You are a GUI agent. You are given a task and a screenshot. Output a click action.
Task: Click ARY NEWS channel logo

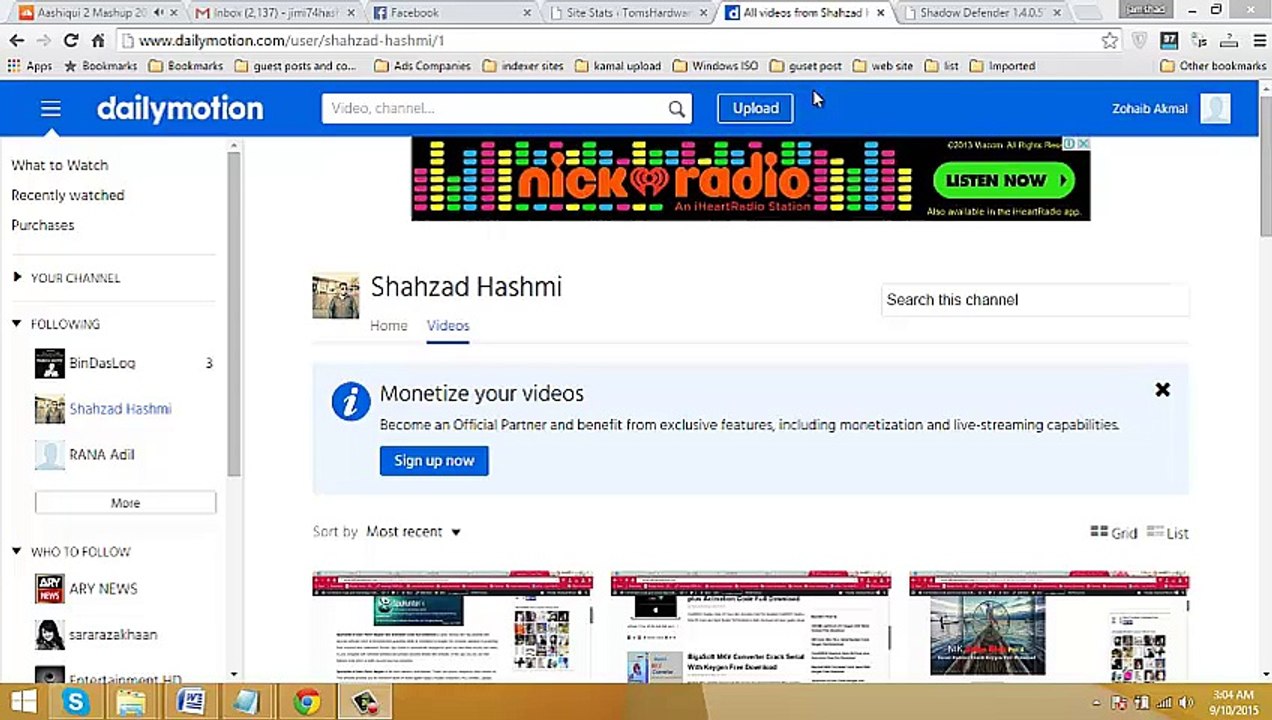49,589
